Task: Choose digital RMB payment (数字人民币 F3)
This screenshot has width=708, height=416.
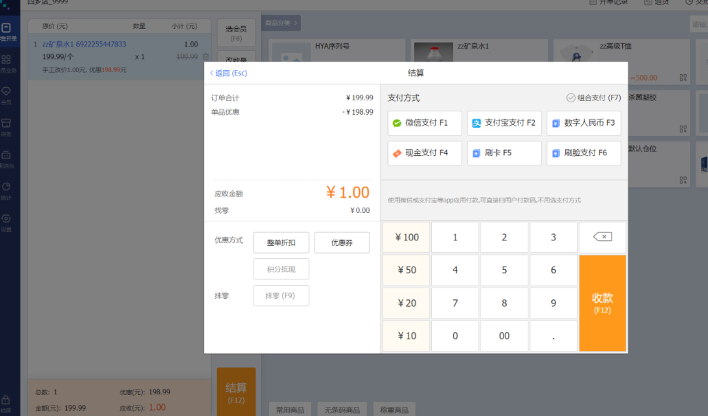Action: point(584,123)
